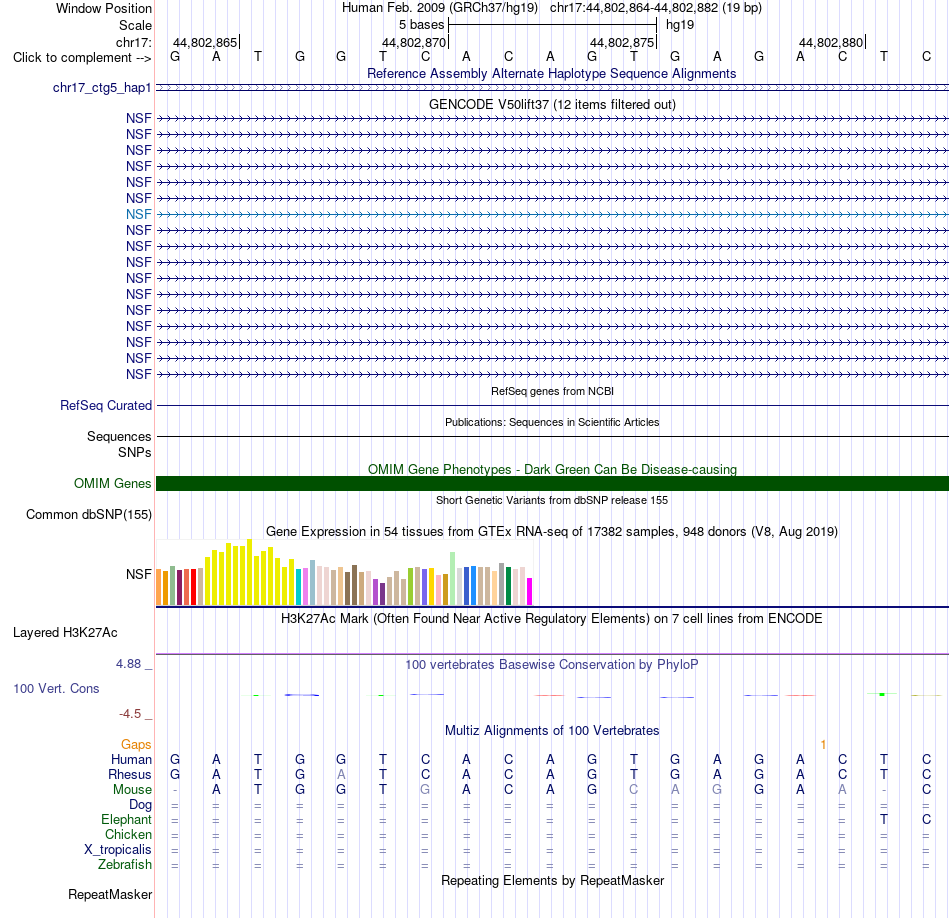Click the Window Position label
Screen dimensions: 950x918
pyautogui.click(x=104, y=8)
